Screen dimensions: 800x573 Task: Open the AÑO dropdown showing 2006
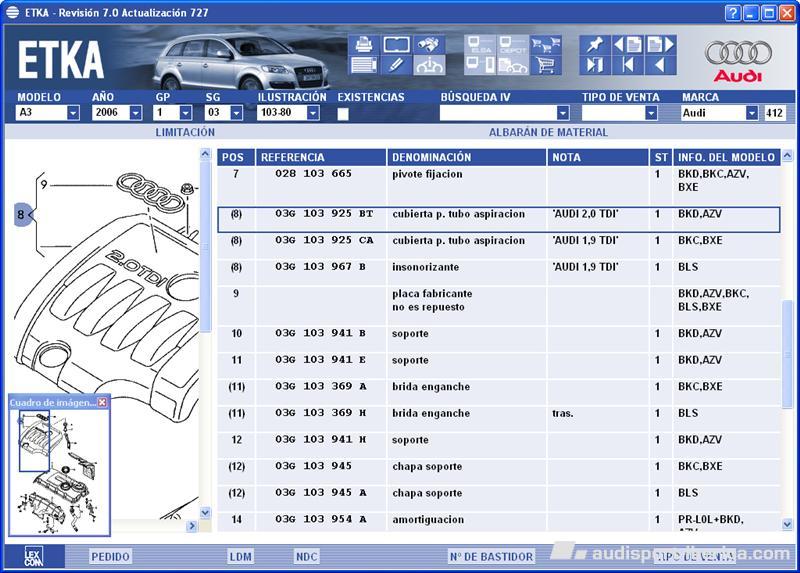click(x=136, y=113)
